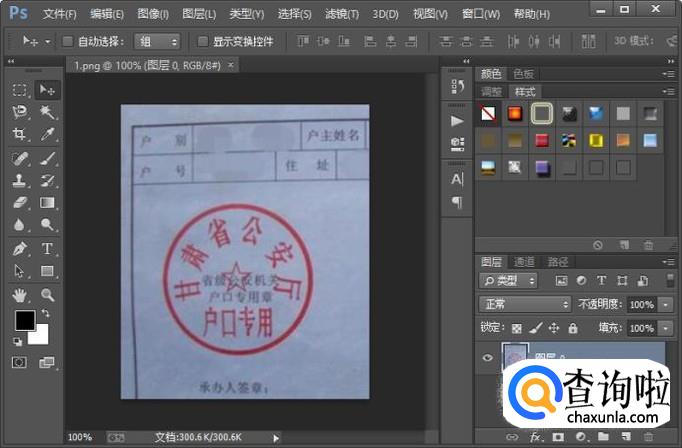Open the 类型 layer filter dropdown
682x448 pixels.
click(x=508, y=281)
